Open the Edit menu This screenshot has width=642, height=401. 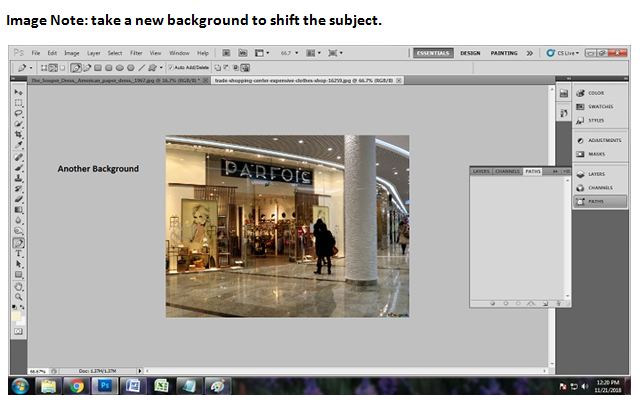point(52,53)
